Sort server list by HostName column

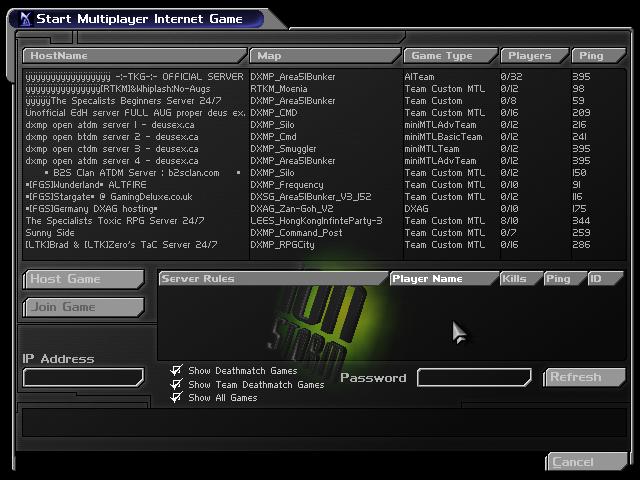pyautogui.click(x=135, y=56)
